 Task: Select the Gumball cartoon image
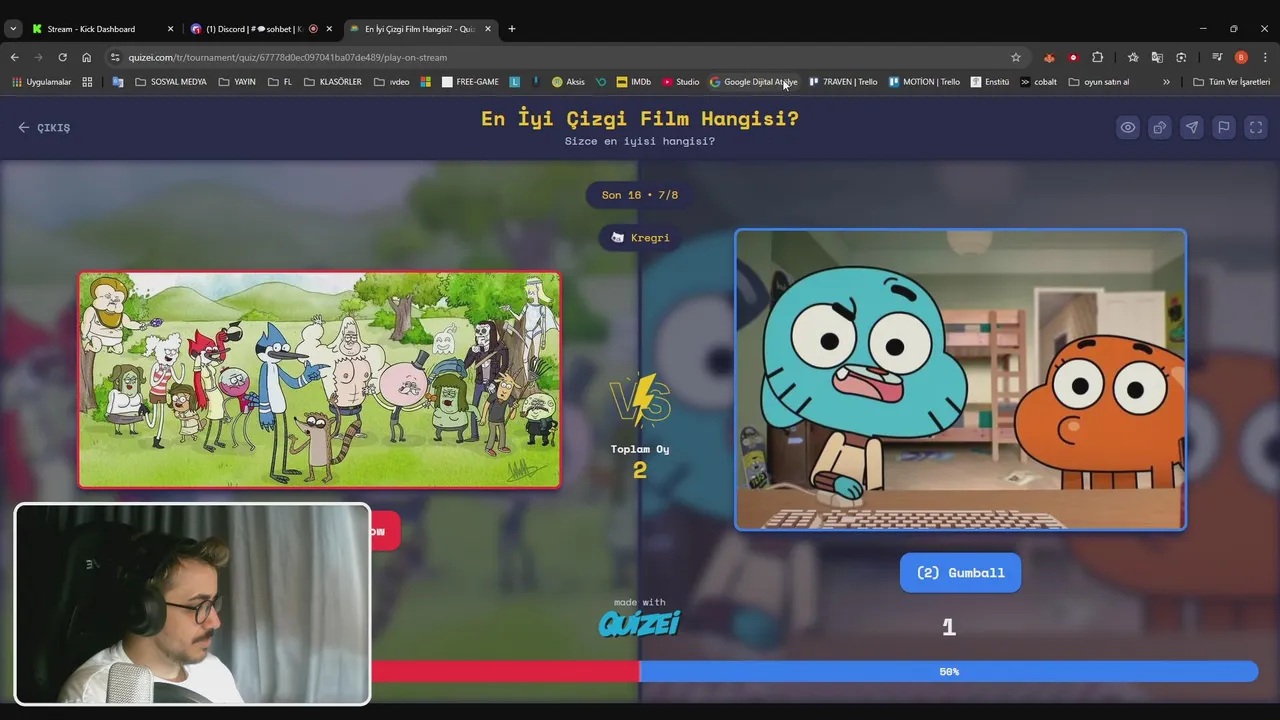pos(960,379)
